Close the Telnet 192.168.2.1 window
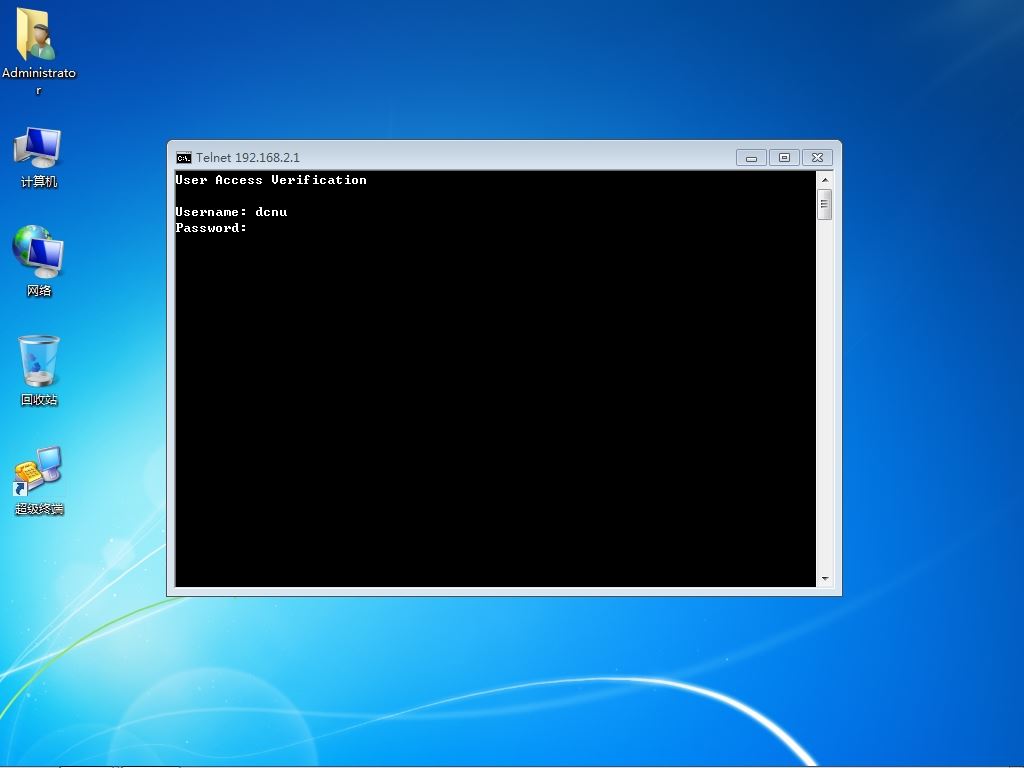Image resolution: width=1024 pixels, height=768 pixels. (x=817, y=157)
